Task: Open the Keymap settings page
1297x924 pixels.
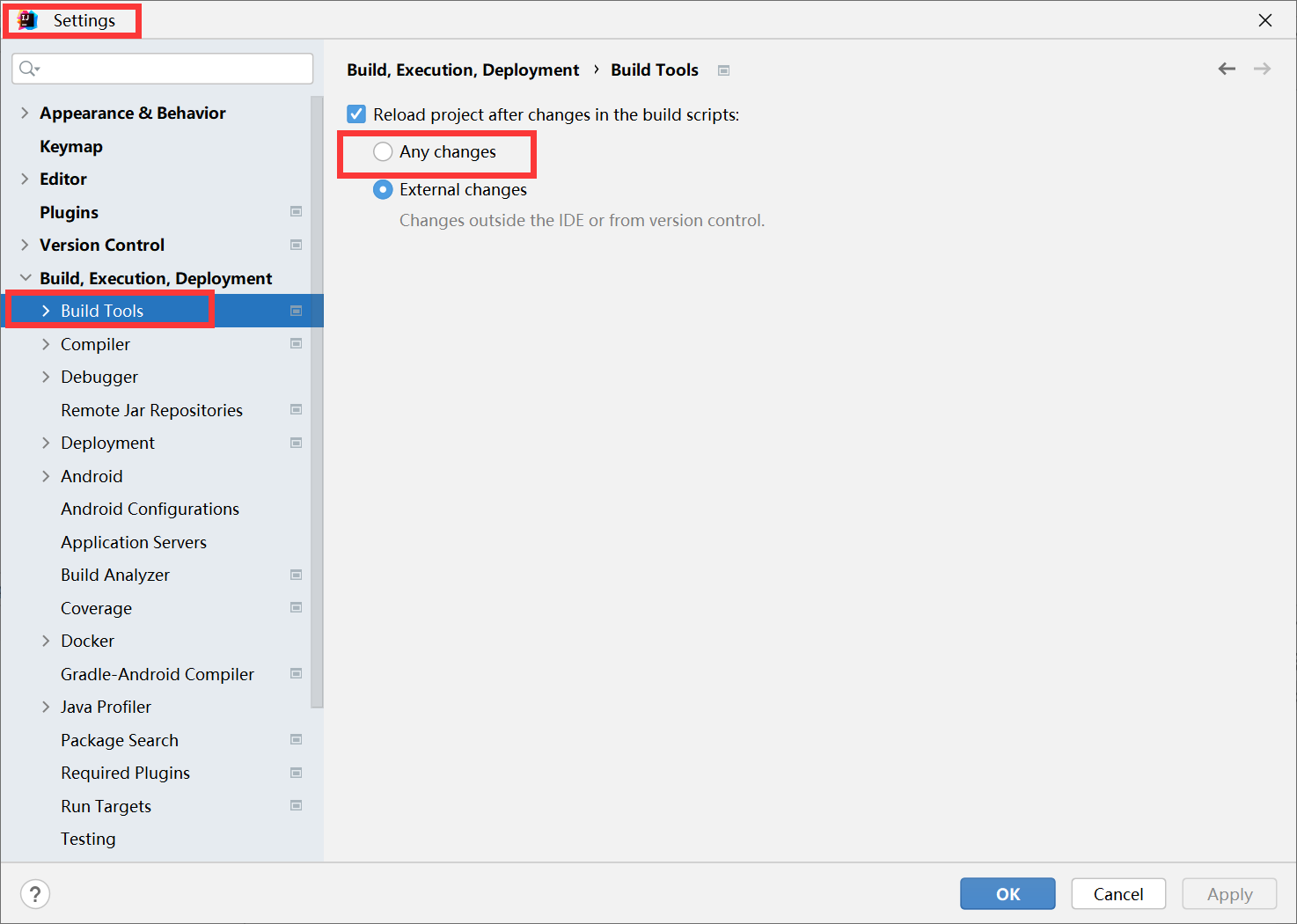Action: click(71, 146)
